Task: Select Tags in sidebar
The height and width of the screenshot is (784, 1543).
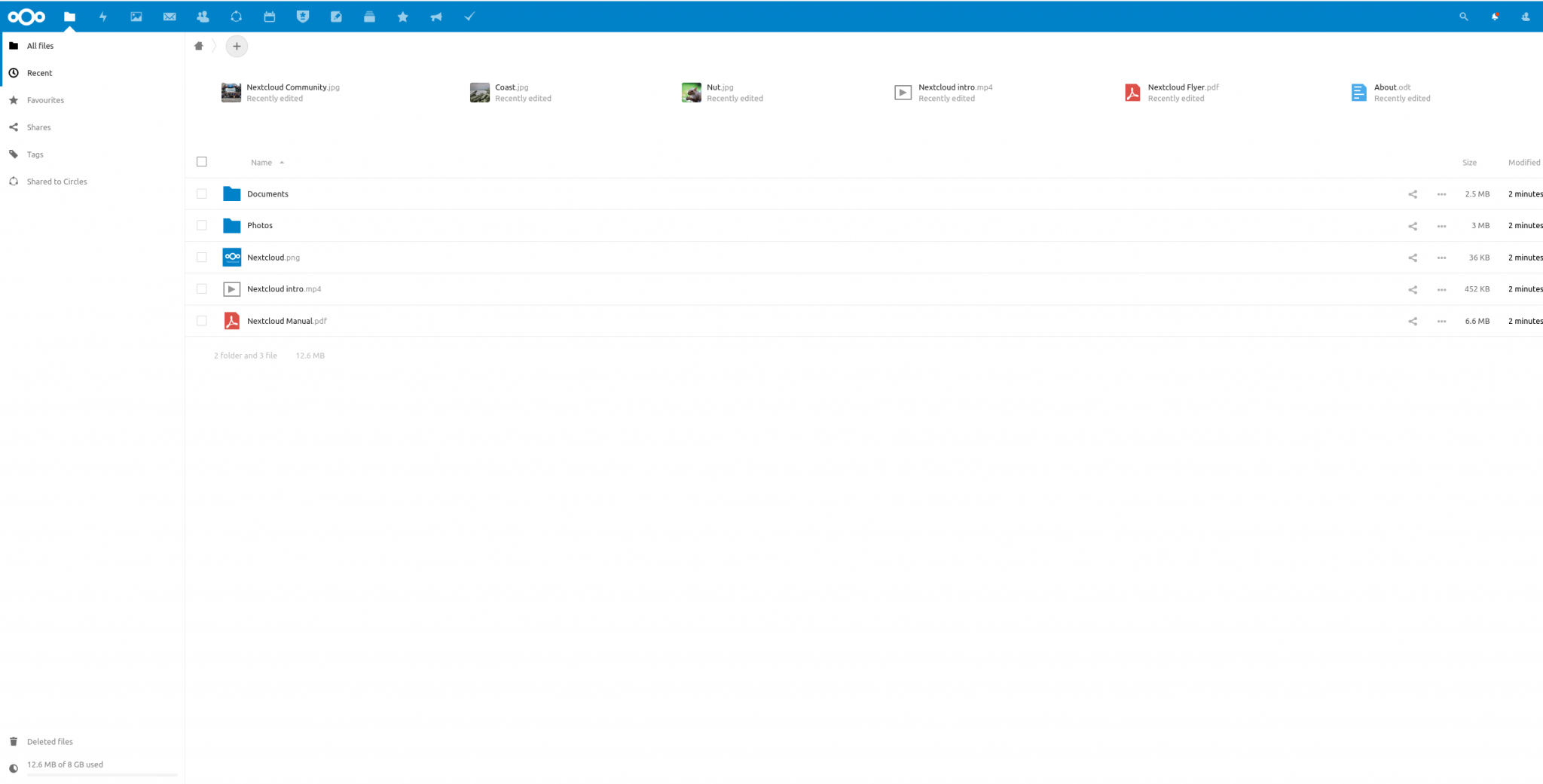Action: pos(92,154)
